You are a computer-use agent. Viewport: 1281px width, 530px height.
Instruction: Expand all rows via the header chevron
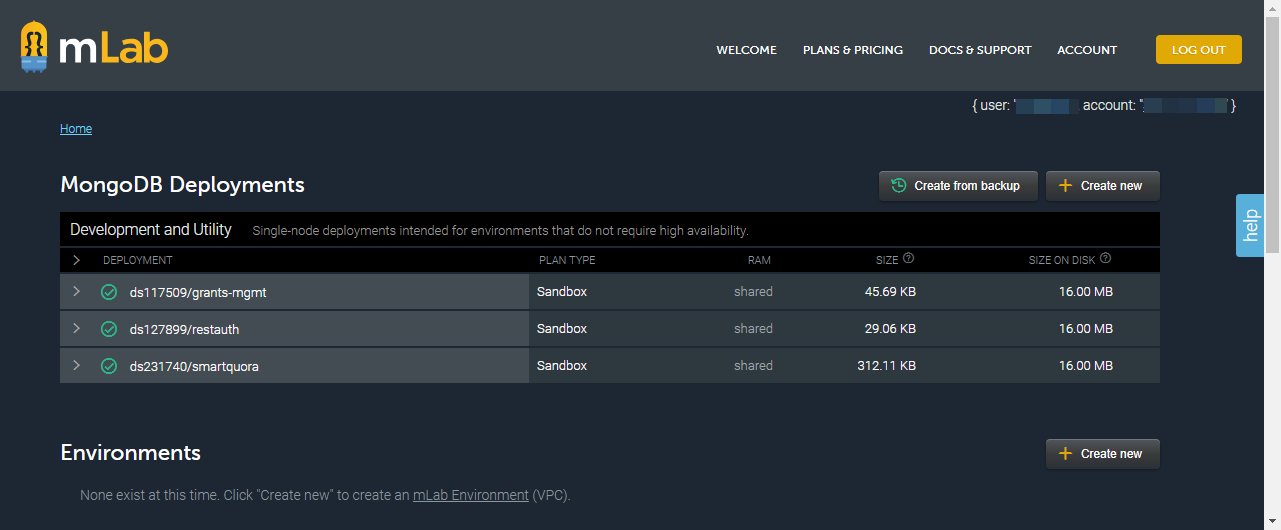[x=76, y=260]
